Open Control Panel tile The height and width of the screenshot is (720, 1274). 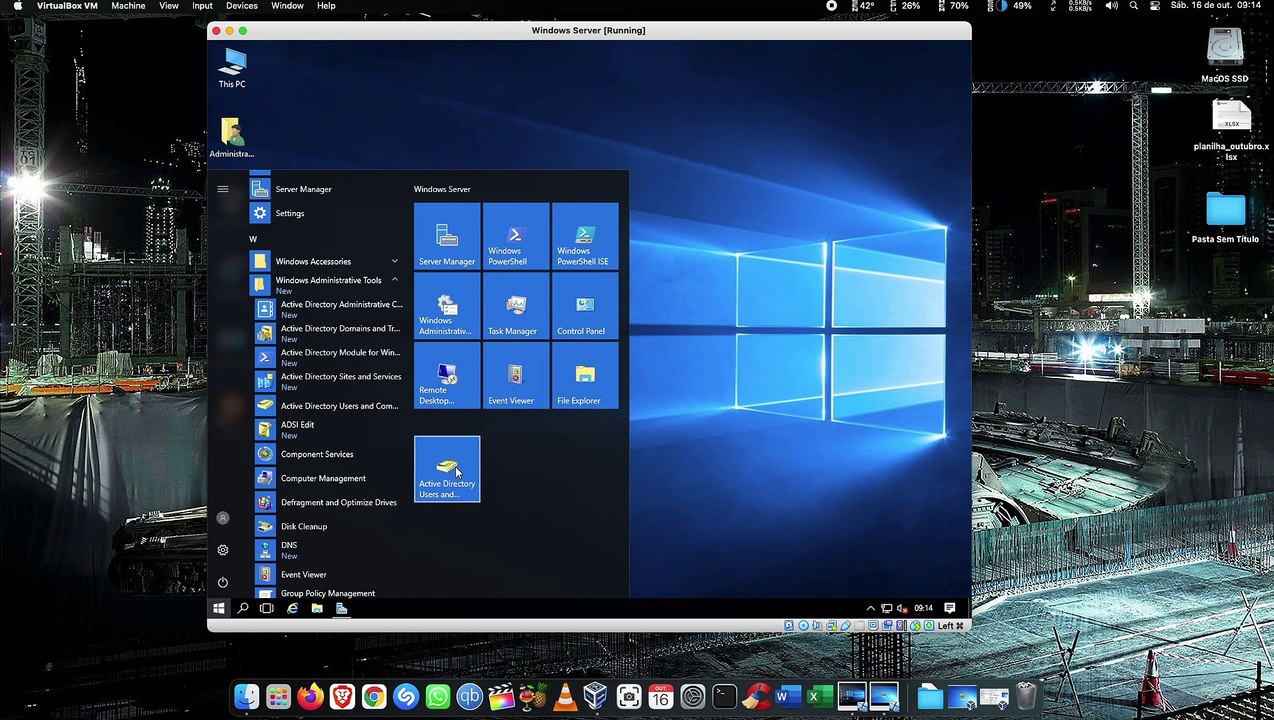pos(585,305)
